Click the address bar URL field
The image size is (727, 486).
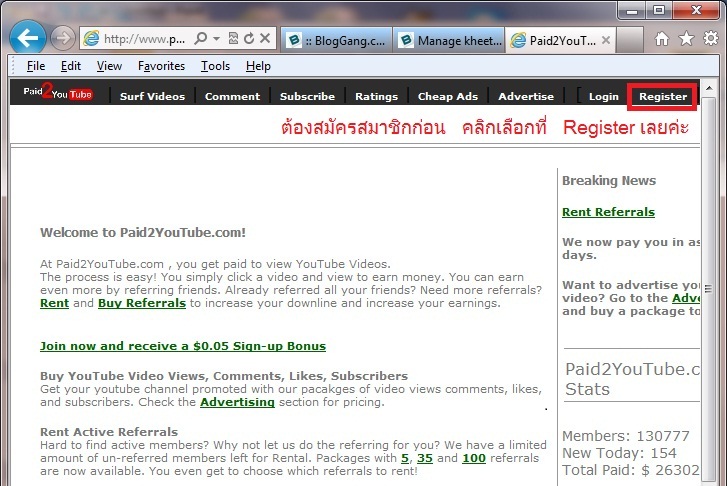145,39
